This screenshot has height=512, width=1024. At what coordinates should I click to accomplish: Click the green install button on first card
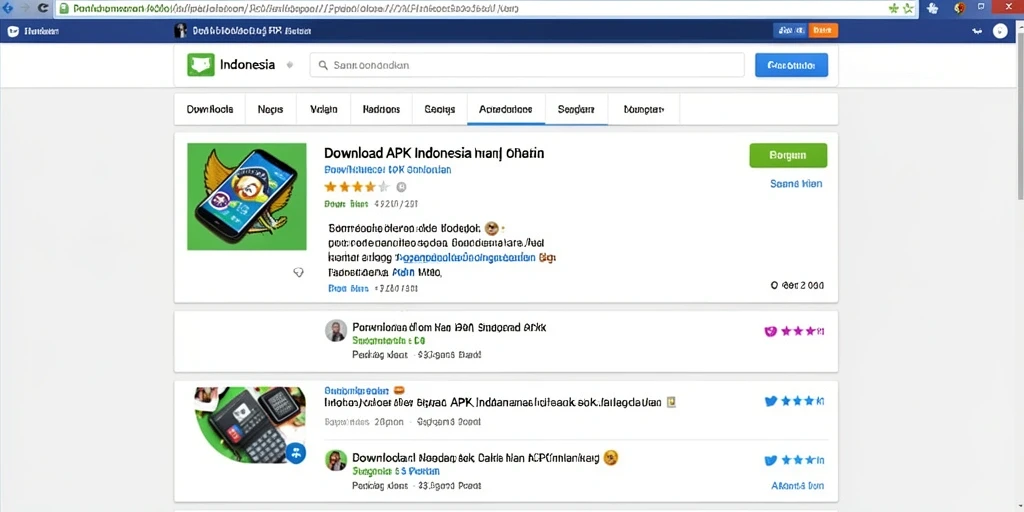tap(788, 155)
